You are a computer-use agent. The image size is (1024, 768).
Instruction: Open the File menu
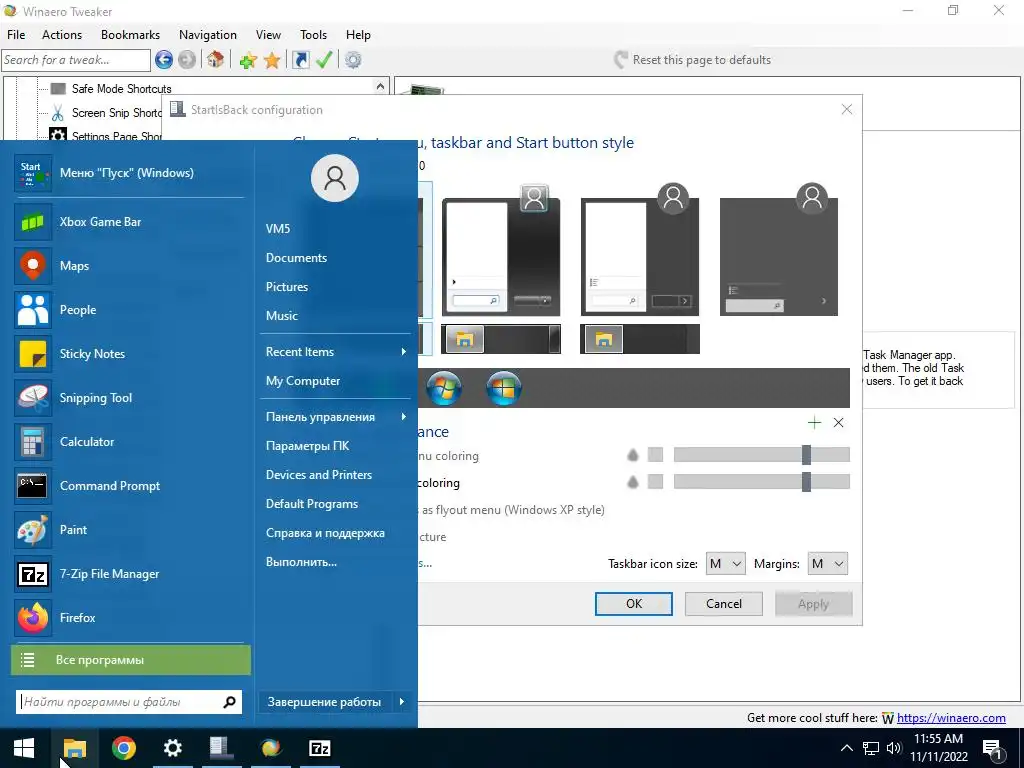pyautogui.click(x=16, y=35)
